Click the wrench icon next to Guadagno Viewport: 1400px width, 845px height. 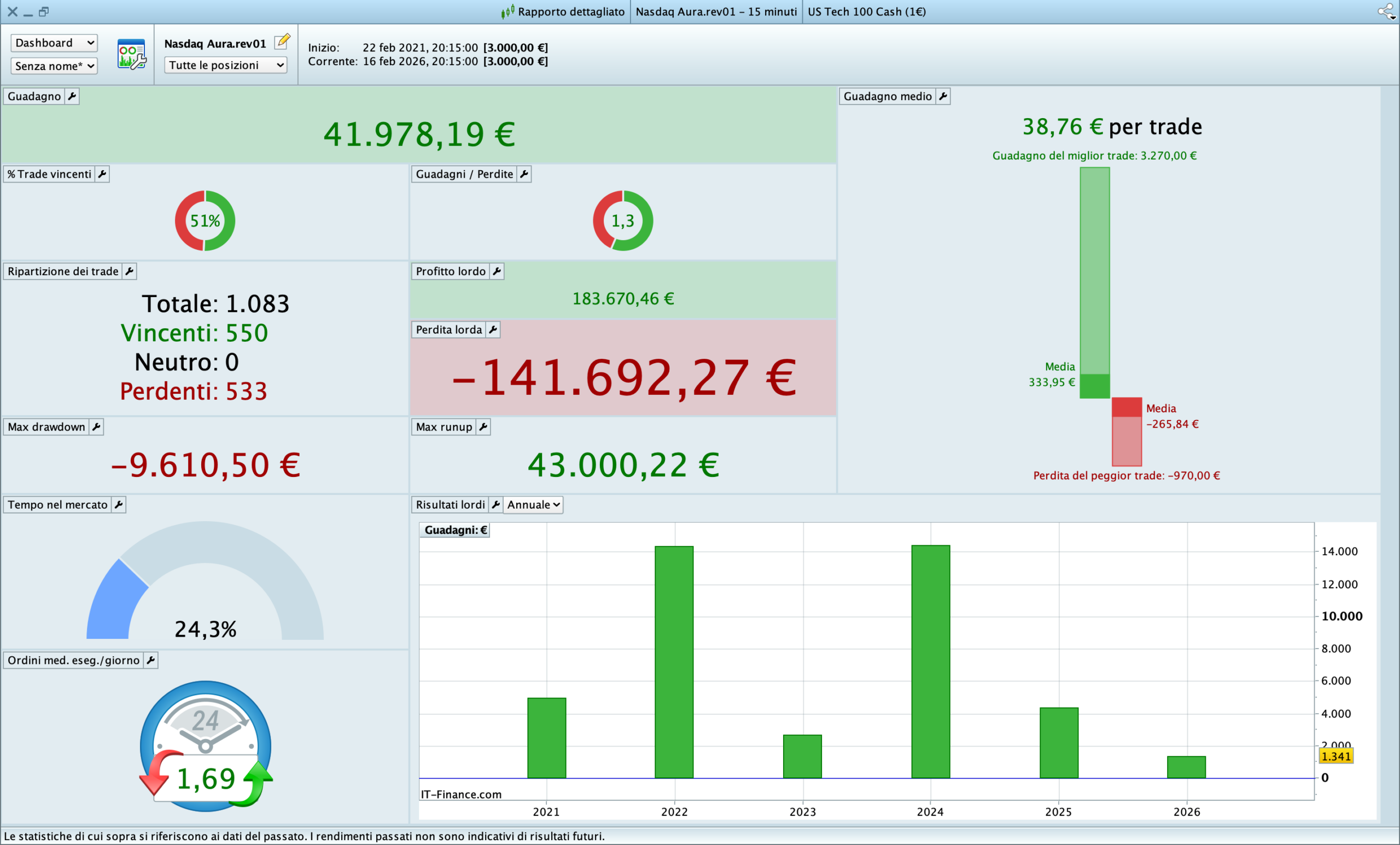72,96
